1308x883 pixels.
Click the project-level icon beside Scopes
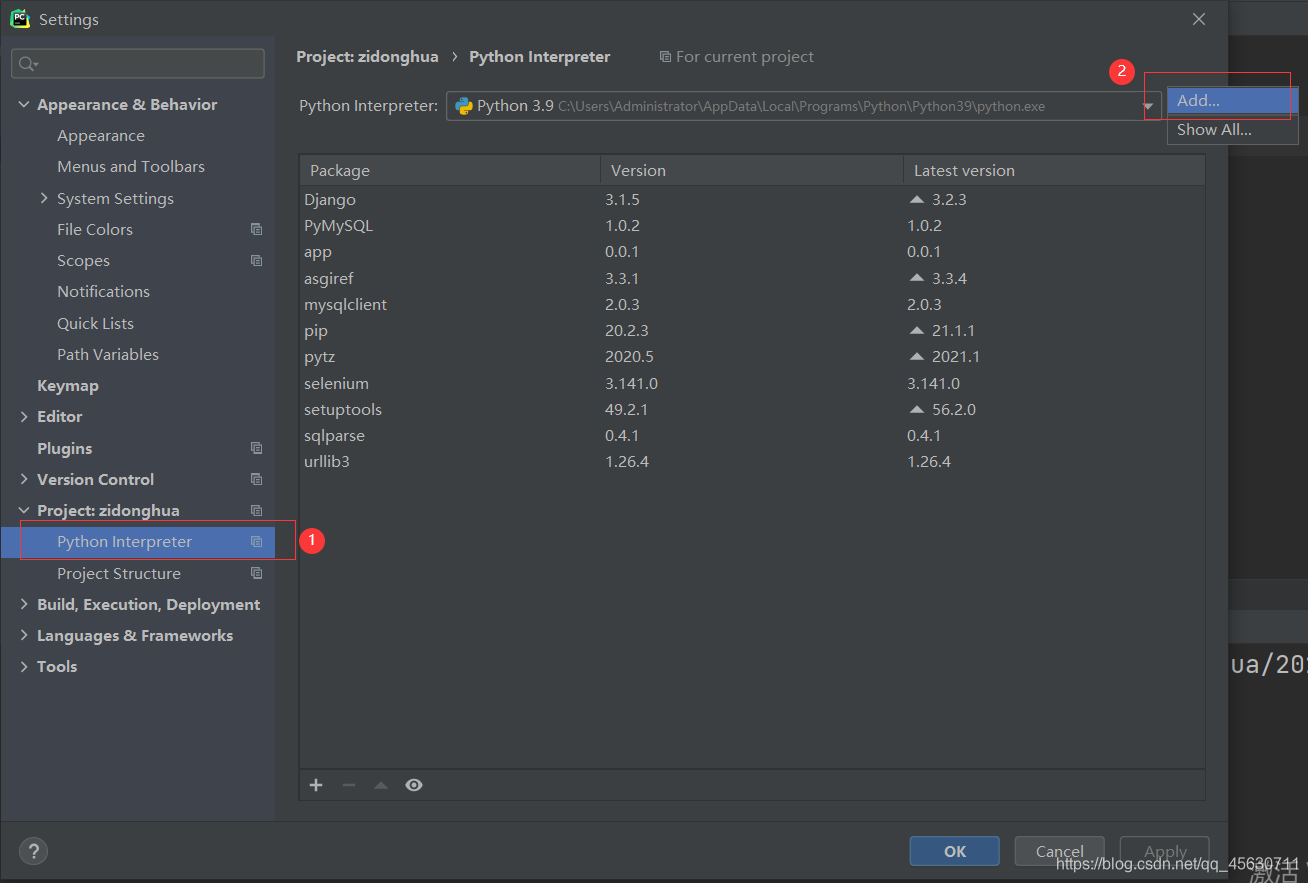tap(256, 260)
